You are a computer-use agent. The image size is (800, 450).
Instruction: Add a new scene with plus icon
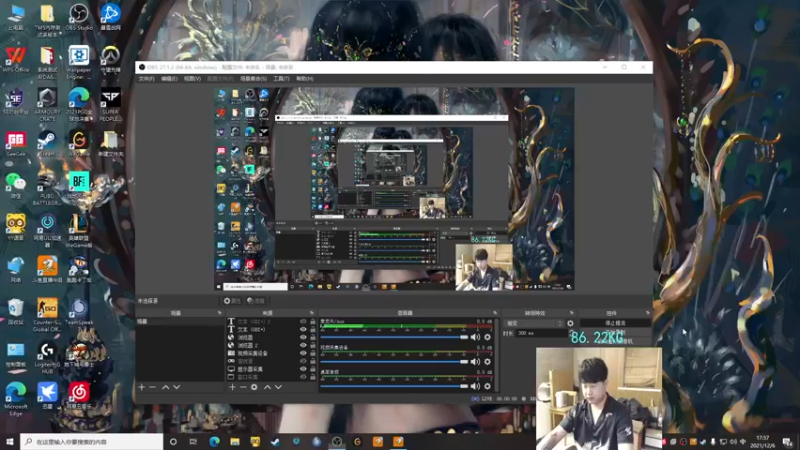click(142, 387)
